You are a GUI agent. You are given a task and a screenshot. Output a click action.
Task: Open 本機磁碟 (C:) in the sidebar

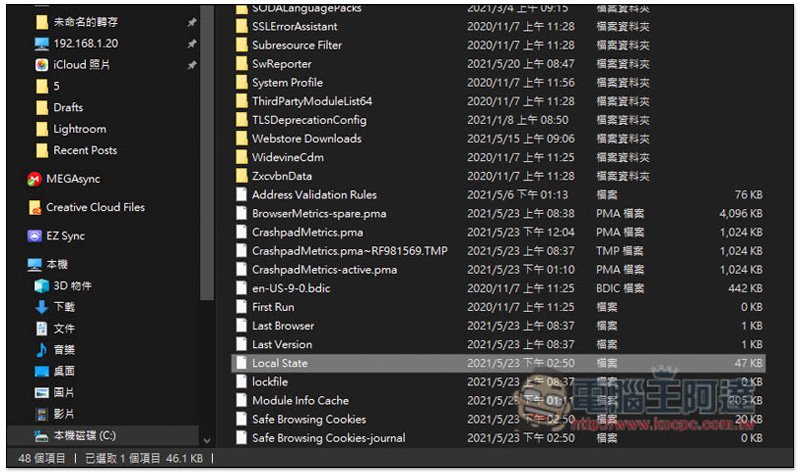85,435
